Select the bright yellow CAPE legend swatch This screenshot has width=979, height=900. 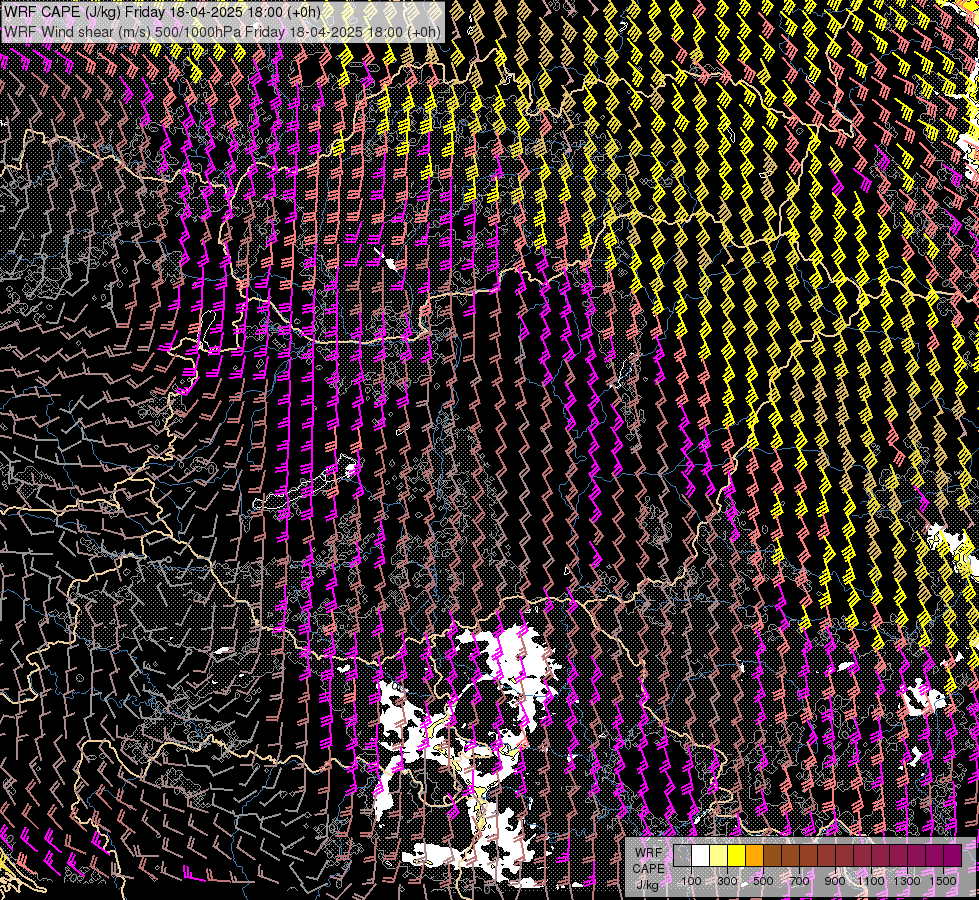(737, 855)
